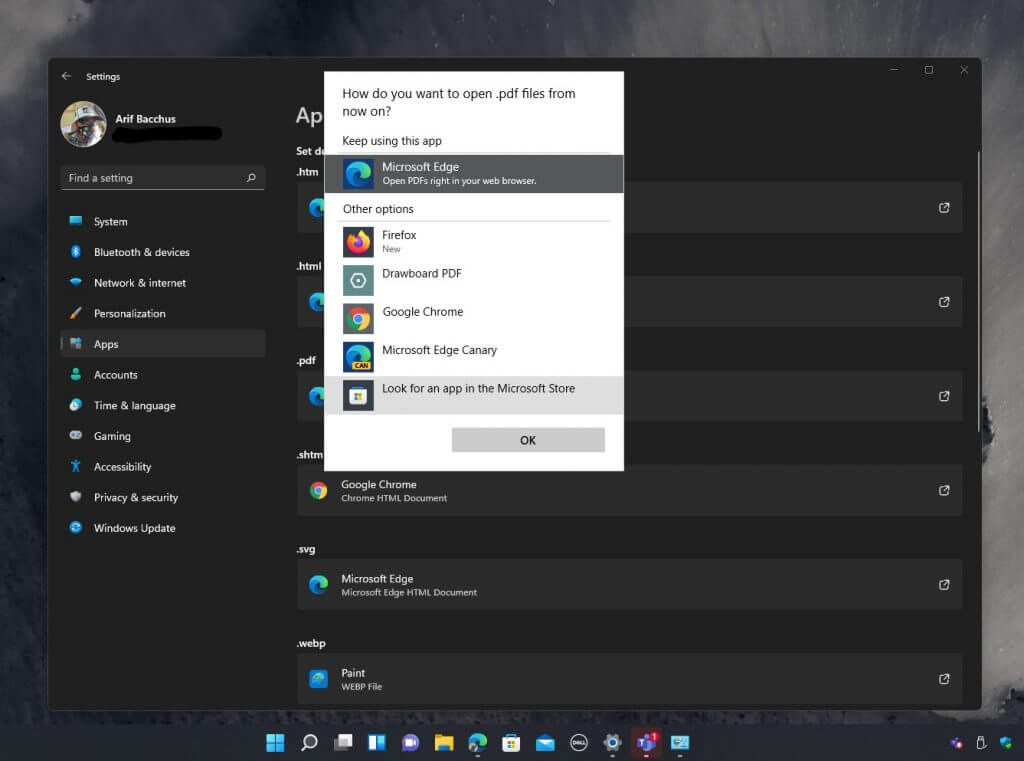Open Microsoft Teams from the taskbar
Image resolution: width=1024 pixels, height=761 pixels.
[646, 743]
